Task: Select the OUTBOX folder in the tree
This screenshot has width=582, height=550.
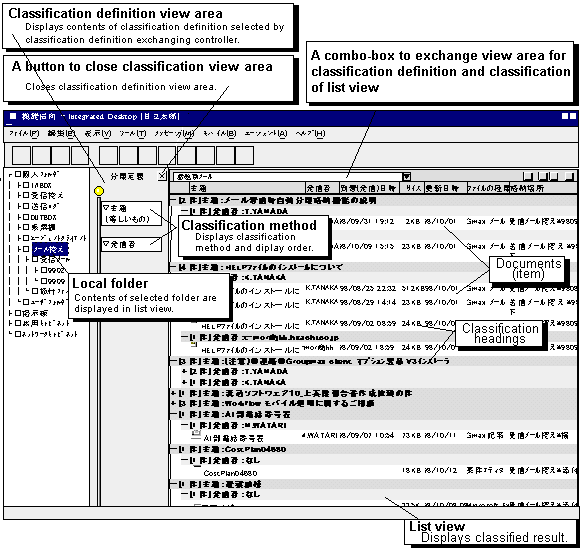Action: (43, 217)
